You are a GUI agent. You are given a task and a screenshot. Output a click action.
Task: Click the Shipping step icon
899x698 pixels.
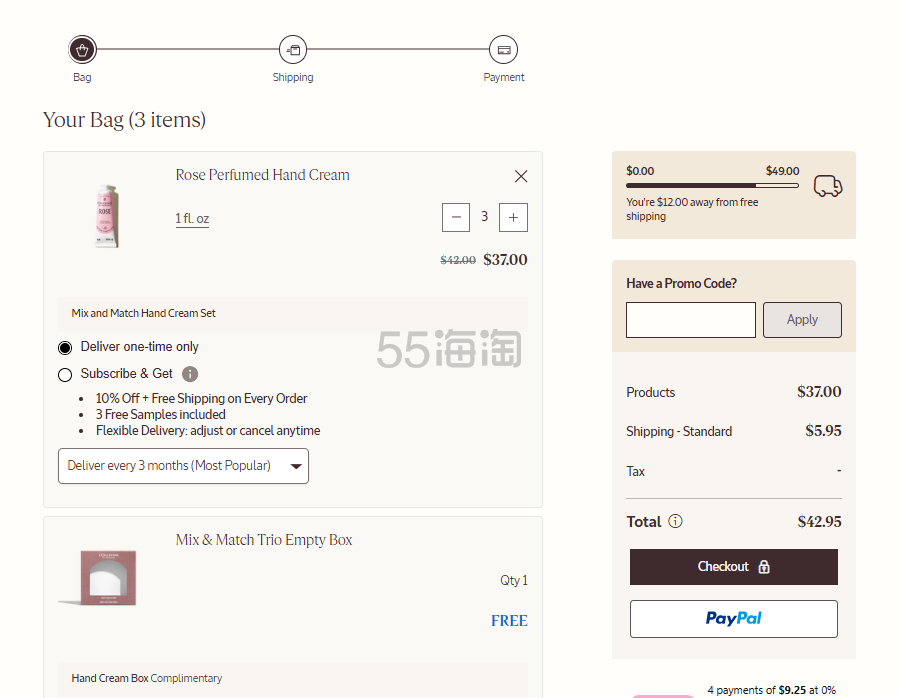click(293, 49)
